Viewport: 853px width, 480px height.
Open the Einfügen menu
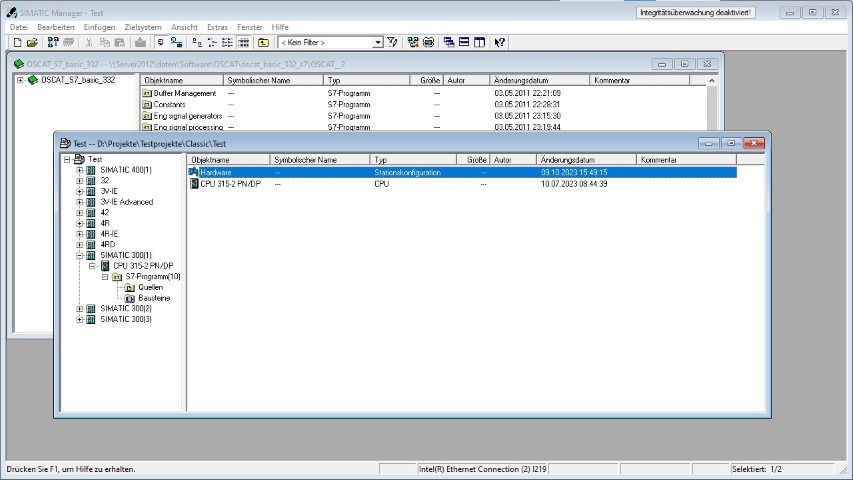point(99,27)
